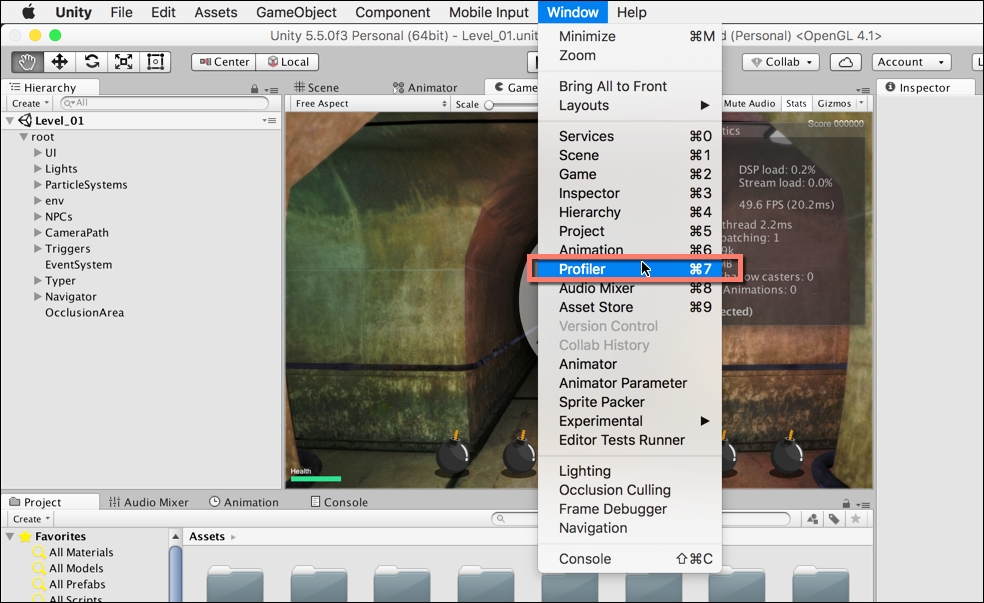
Task: Choose Frame Debugger from the Window menu
Action: [629, 509]
